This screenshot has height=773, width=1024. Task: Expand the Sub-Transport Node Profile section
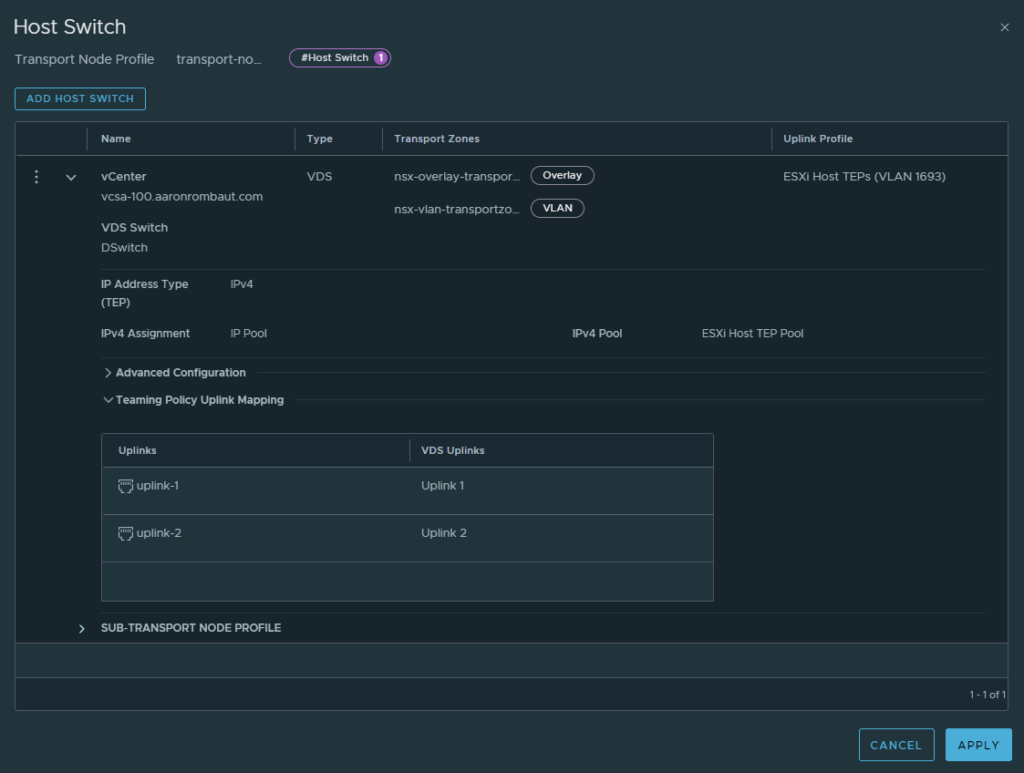(x=82, y=629)
